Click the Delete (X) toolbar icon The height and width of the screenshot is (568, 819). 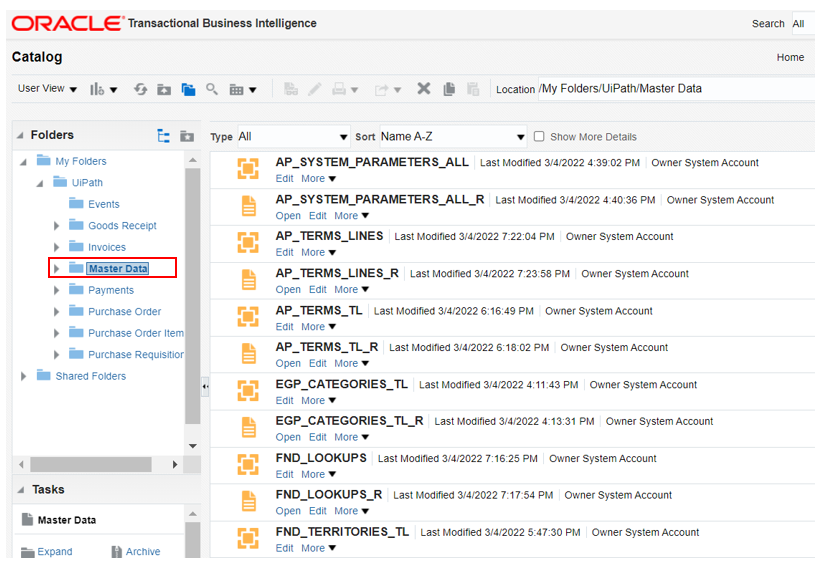[x=424, y=89]
